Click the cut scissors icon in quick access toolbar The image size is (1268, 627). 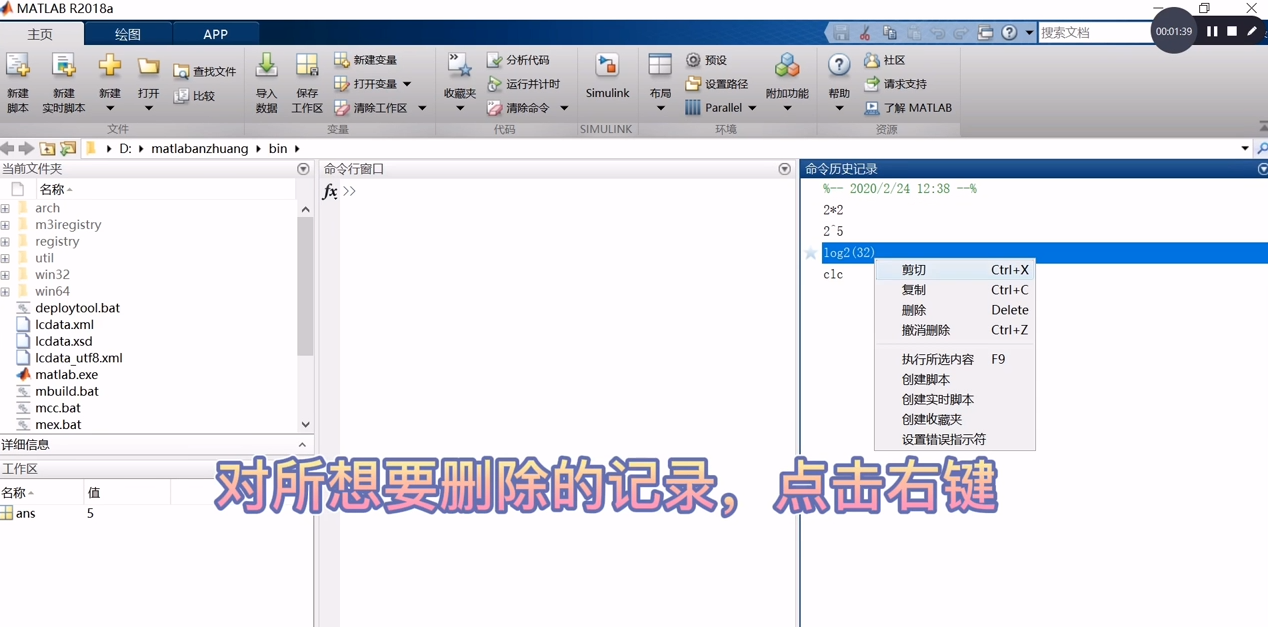(866, 33)
